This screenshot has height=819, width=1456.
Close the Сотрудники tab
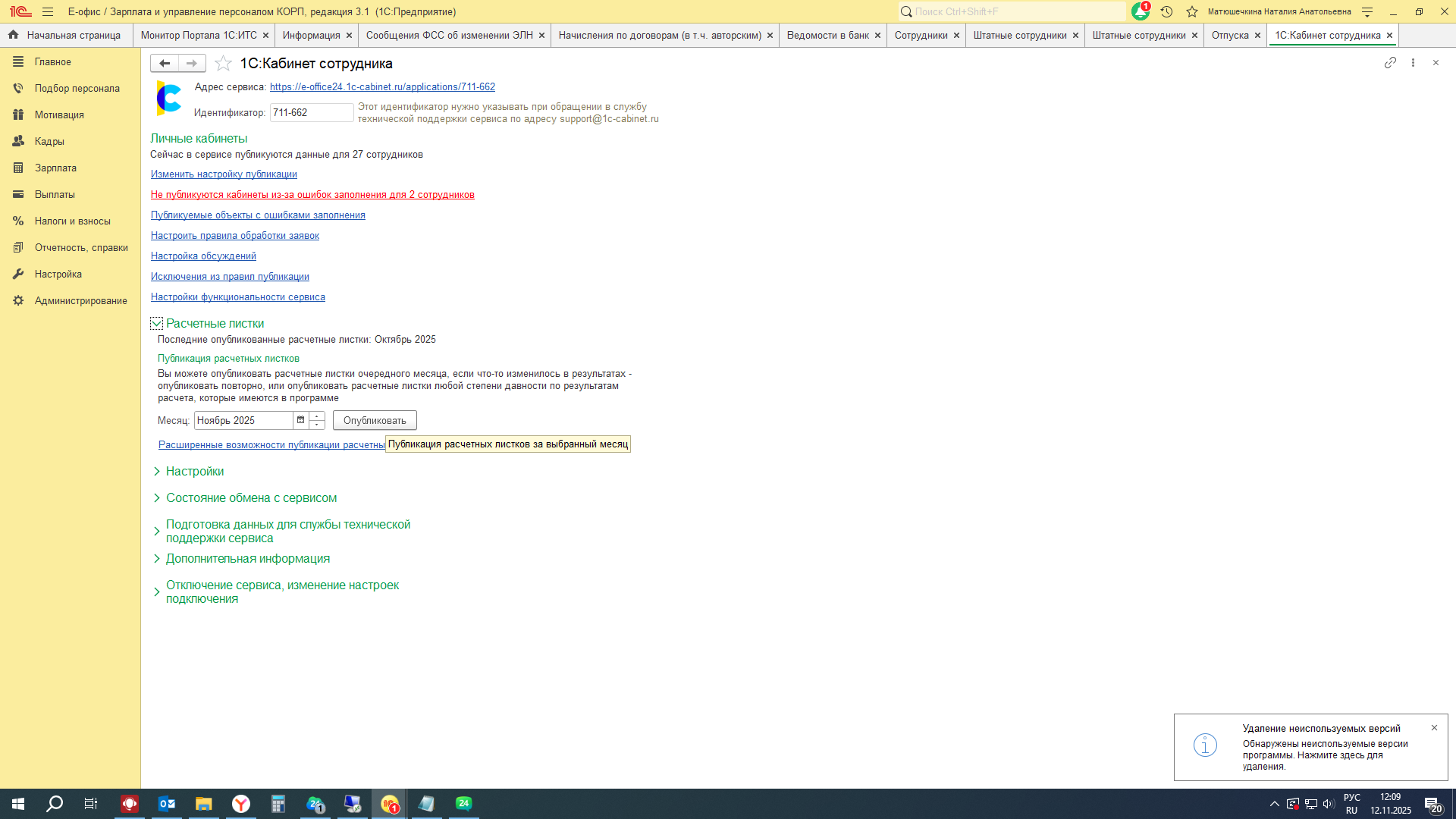[956, 36]
